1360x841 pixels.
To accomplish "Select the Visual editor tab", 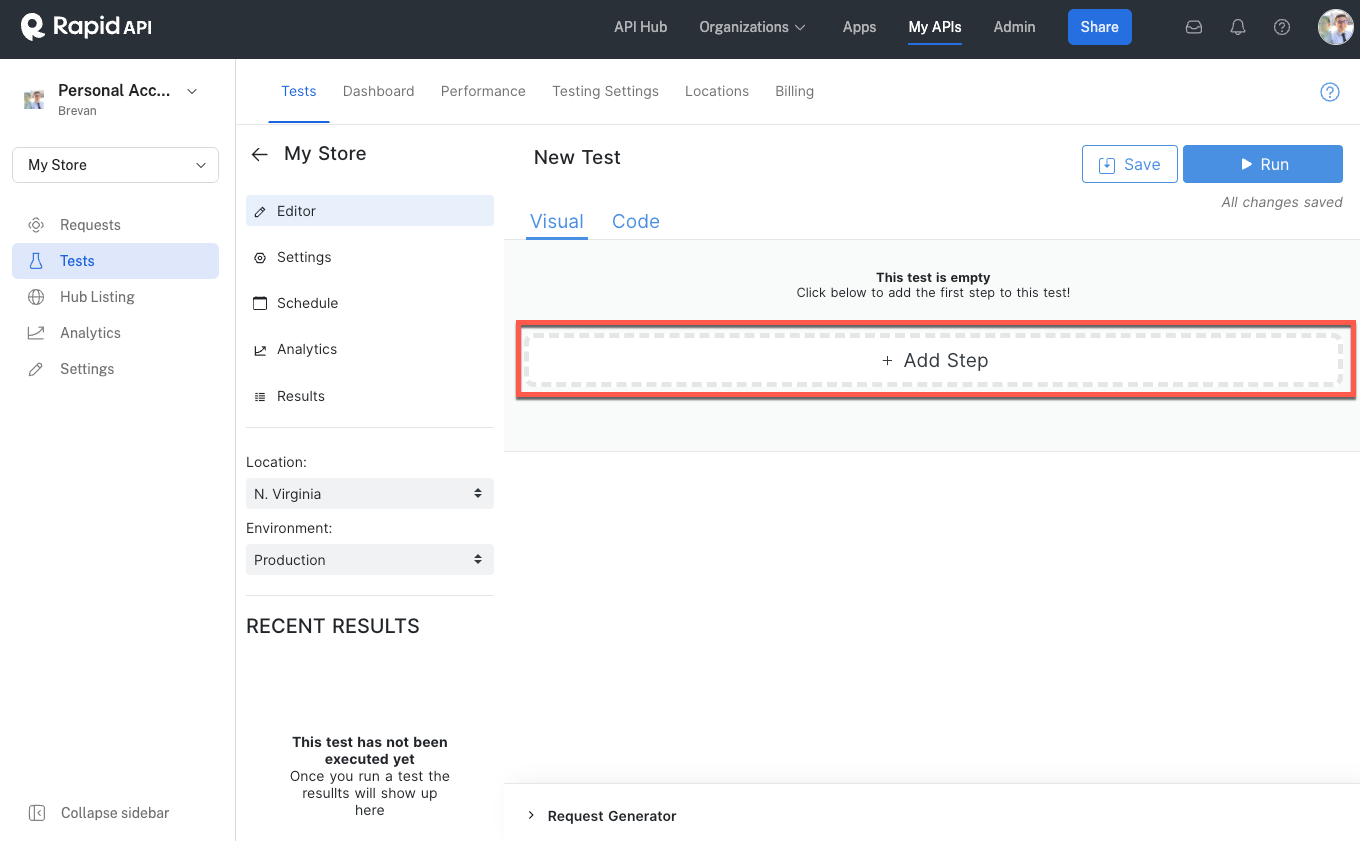I will [557, 222].
